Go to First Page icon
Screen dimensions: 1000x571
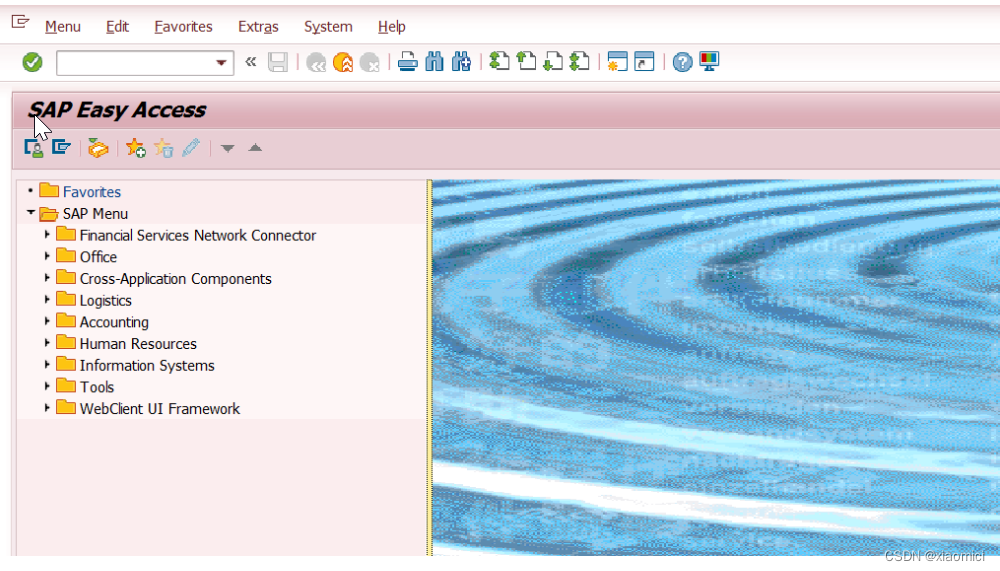tap(499, 61)
